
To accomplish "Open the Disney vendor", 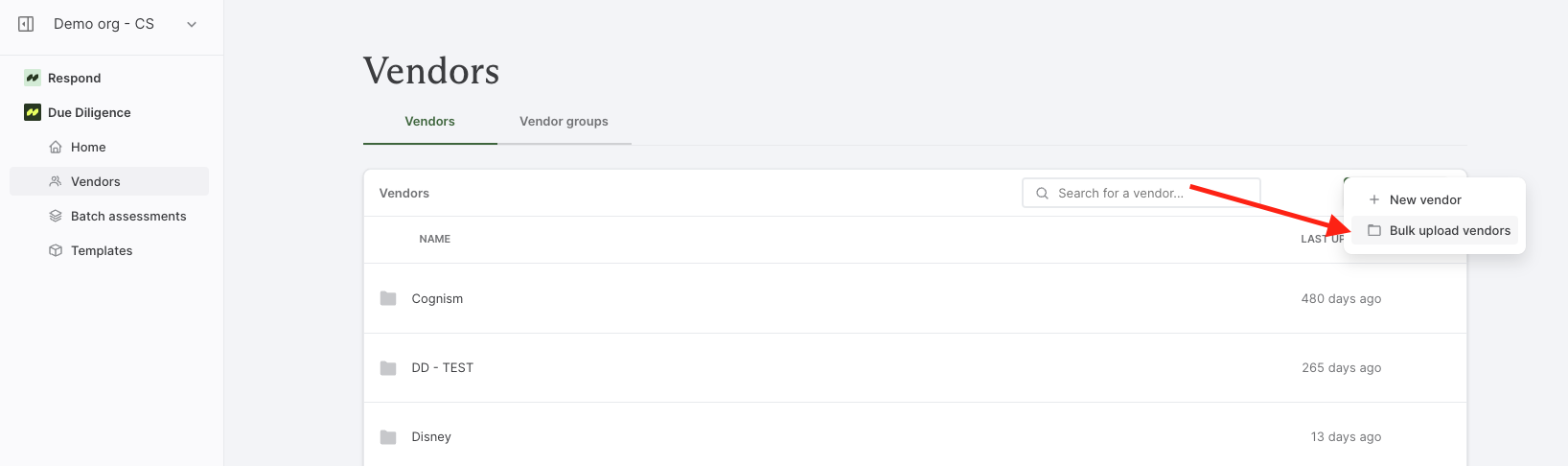I will [x=431, y=436].
